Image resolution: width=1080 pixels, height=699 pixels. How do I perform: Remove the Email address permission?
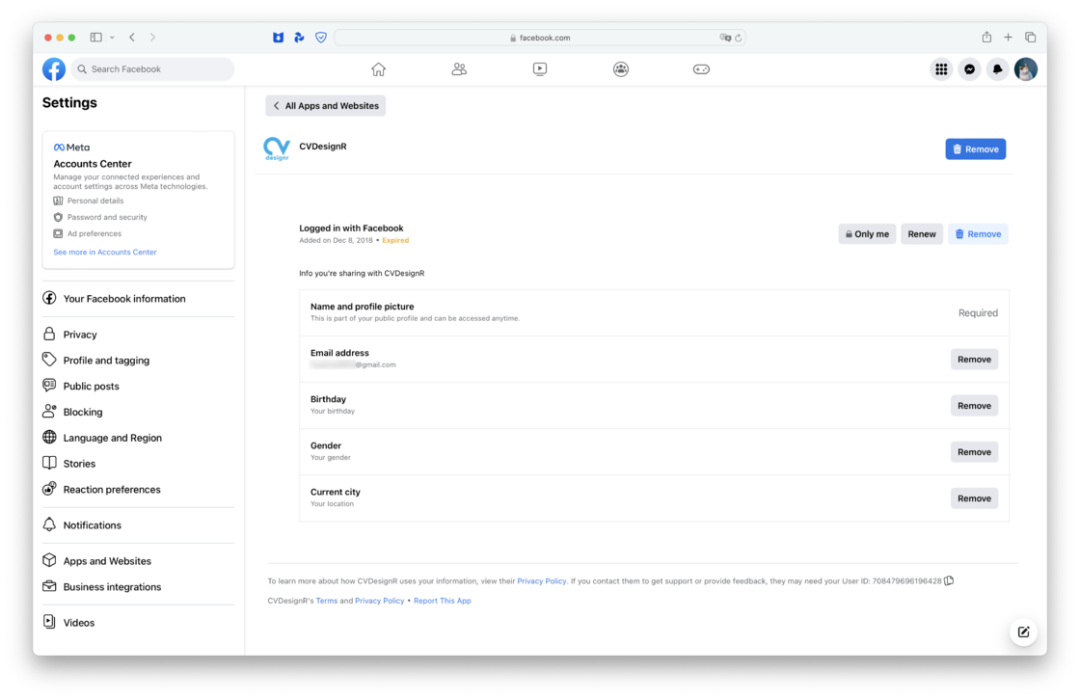(974, 359)
